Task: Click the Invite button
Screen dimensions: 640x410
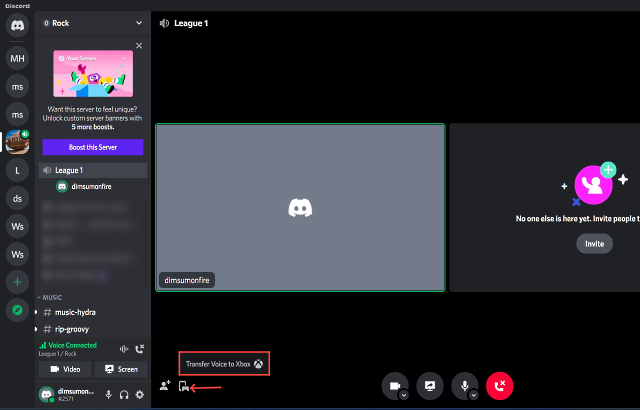Action: [594, 244]
